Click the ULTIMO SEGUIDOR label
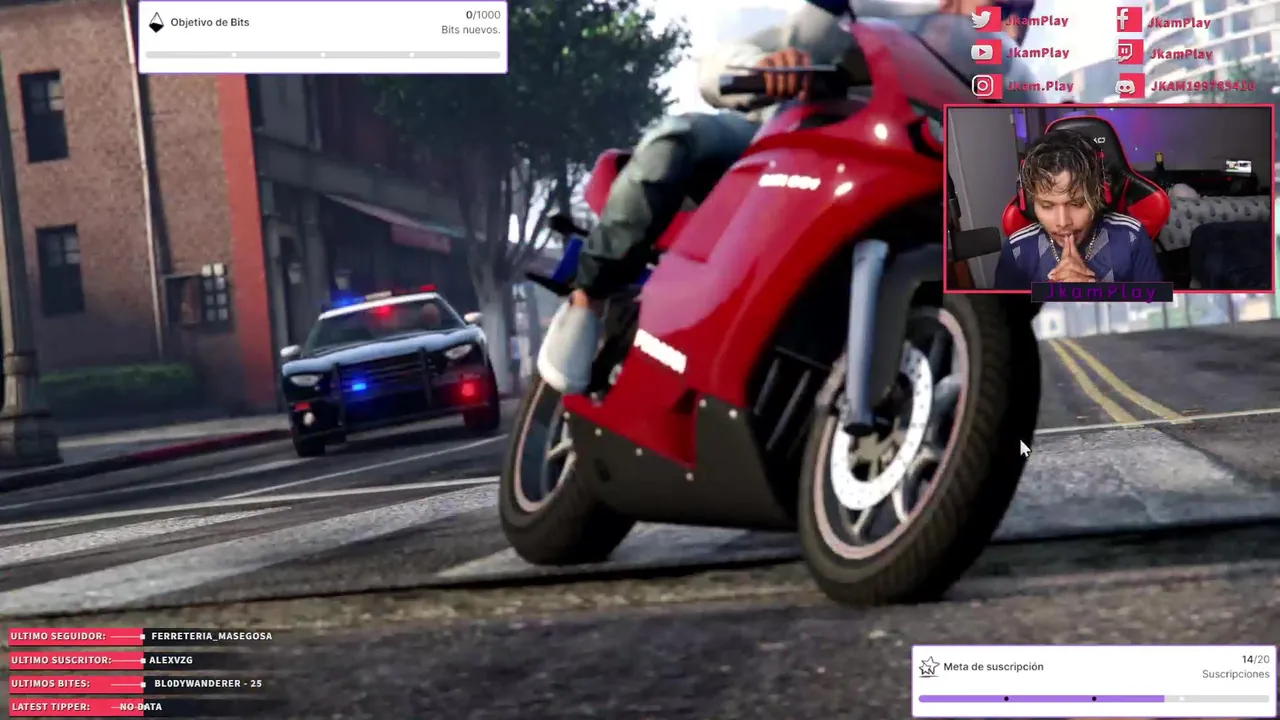 point(58,636)
